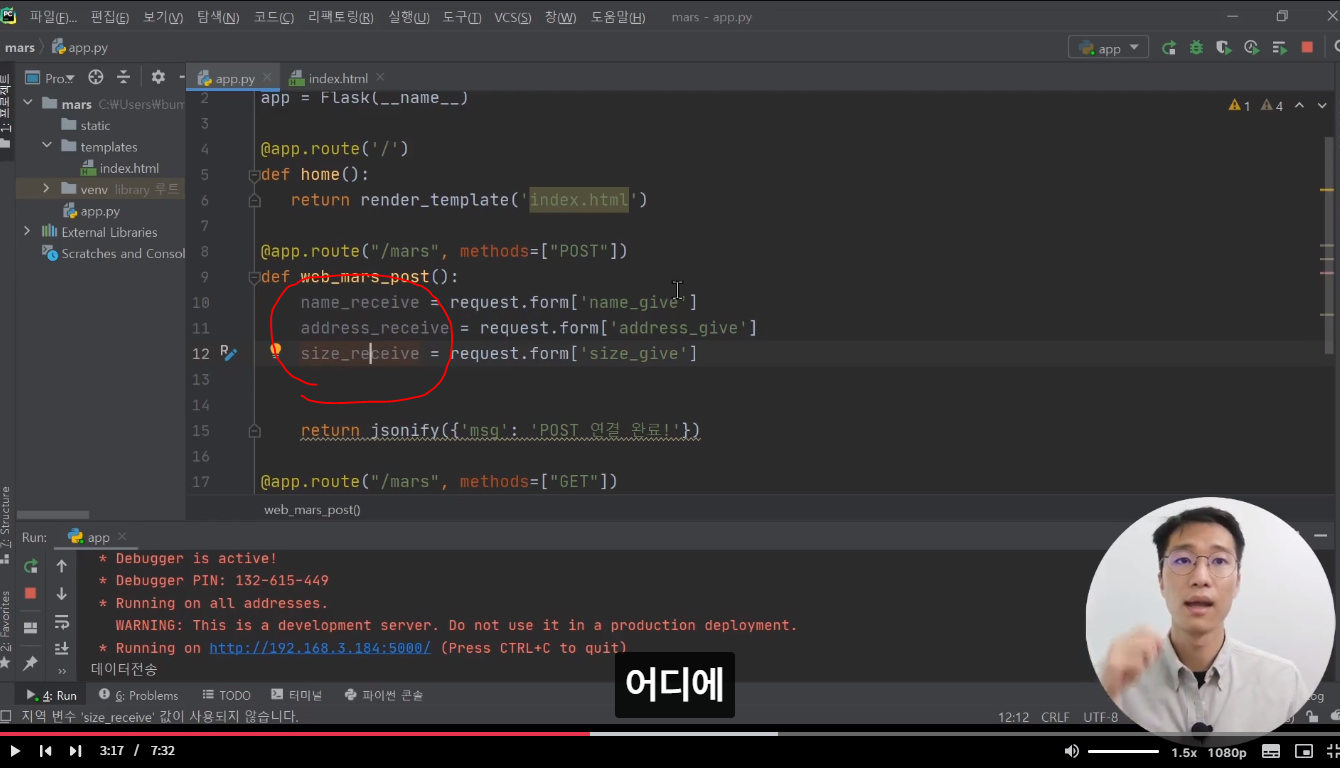Stop process in the Run panel

click(31, 593)
